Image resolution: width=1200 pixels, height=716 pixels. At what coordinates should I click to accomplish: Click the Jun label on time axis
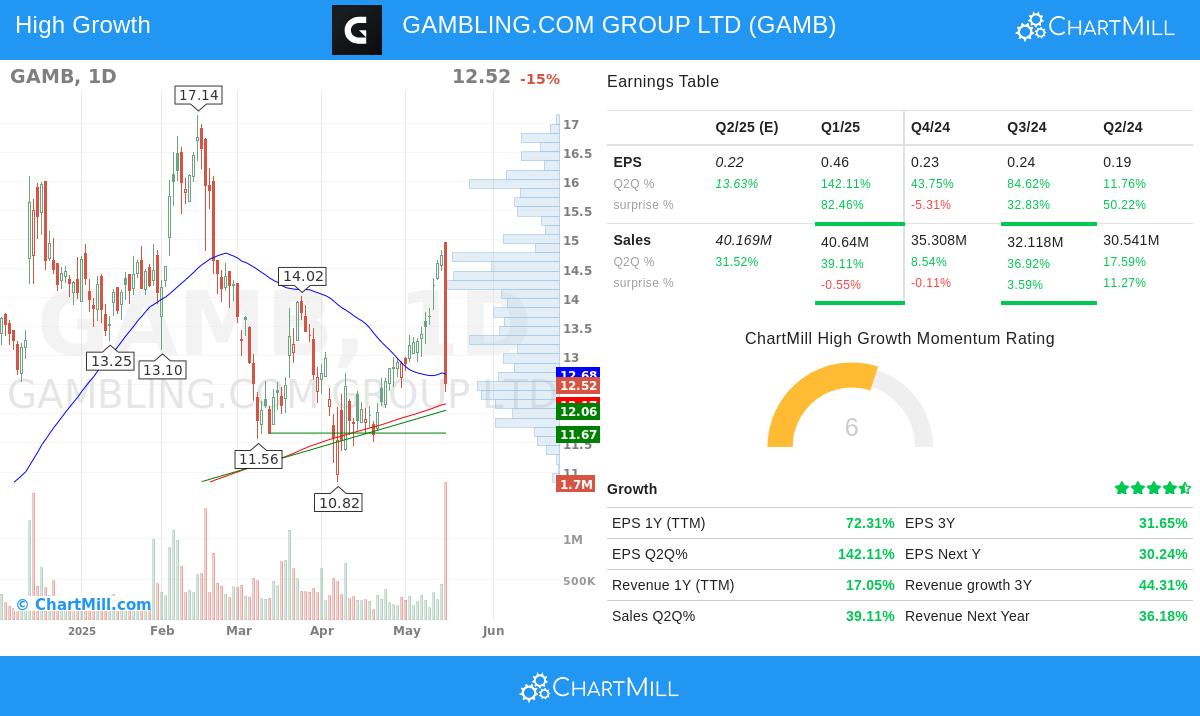[x=493, y=631]
